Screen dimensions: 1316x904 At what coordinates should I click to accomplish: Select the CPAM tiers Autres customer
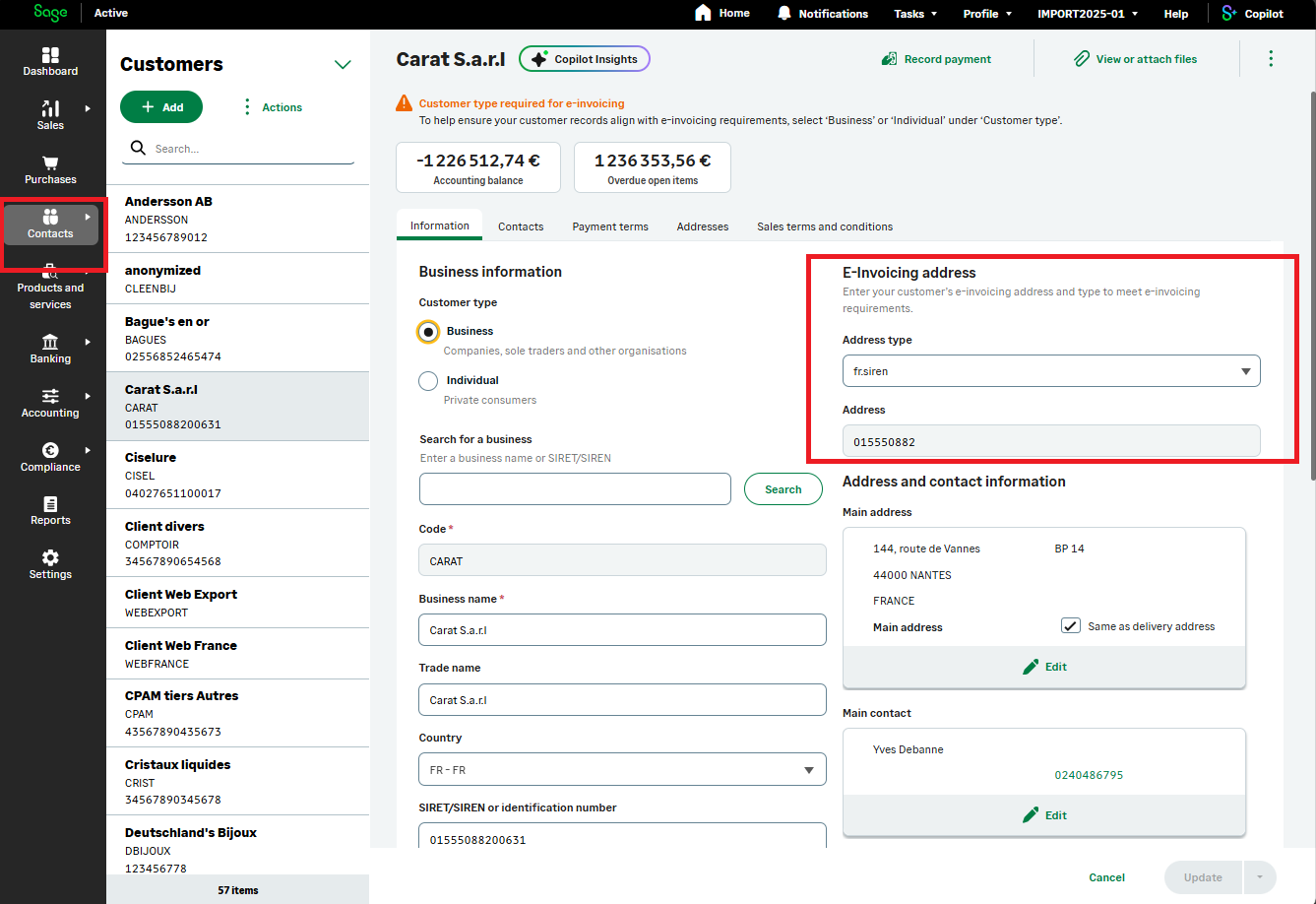pos(237,713)
